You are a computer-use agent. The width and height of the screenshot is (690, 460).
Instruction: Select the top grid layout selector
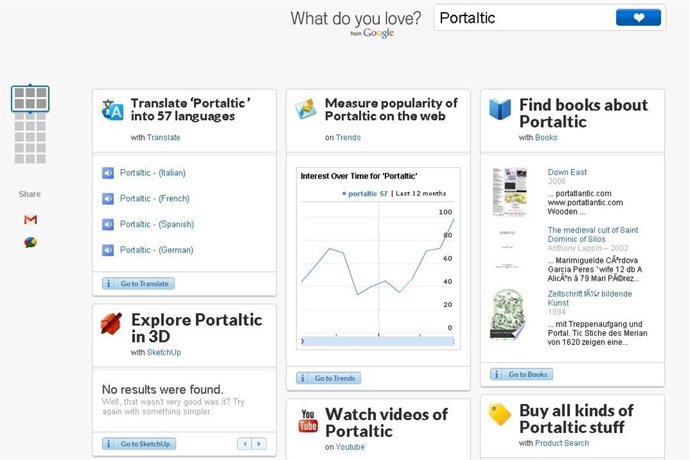(30, 98)
